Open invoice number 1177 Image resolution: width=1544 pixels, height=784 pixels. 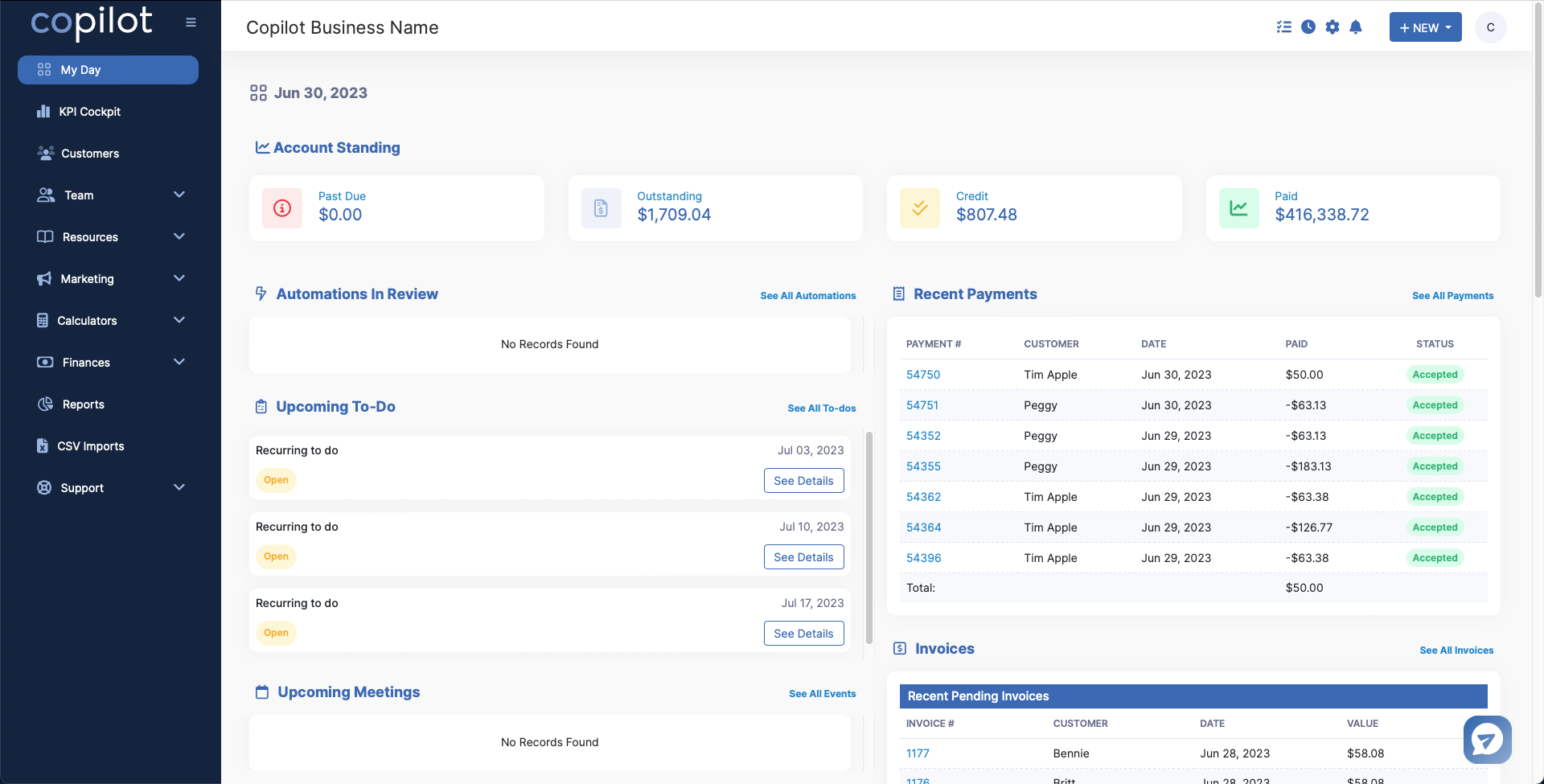click(x=918, y=753)
